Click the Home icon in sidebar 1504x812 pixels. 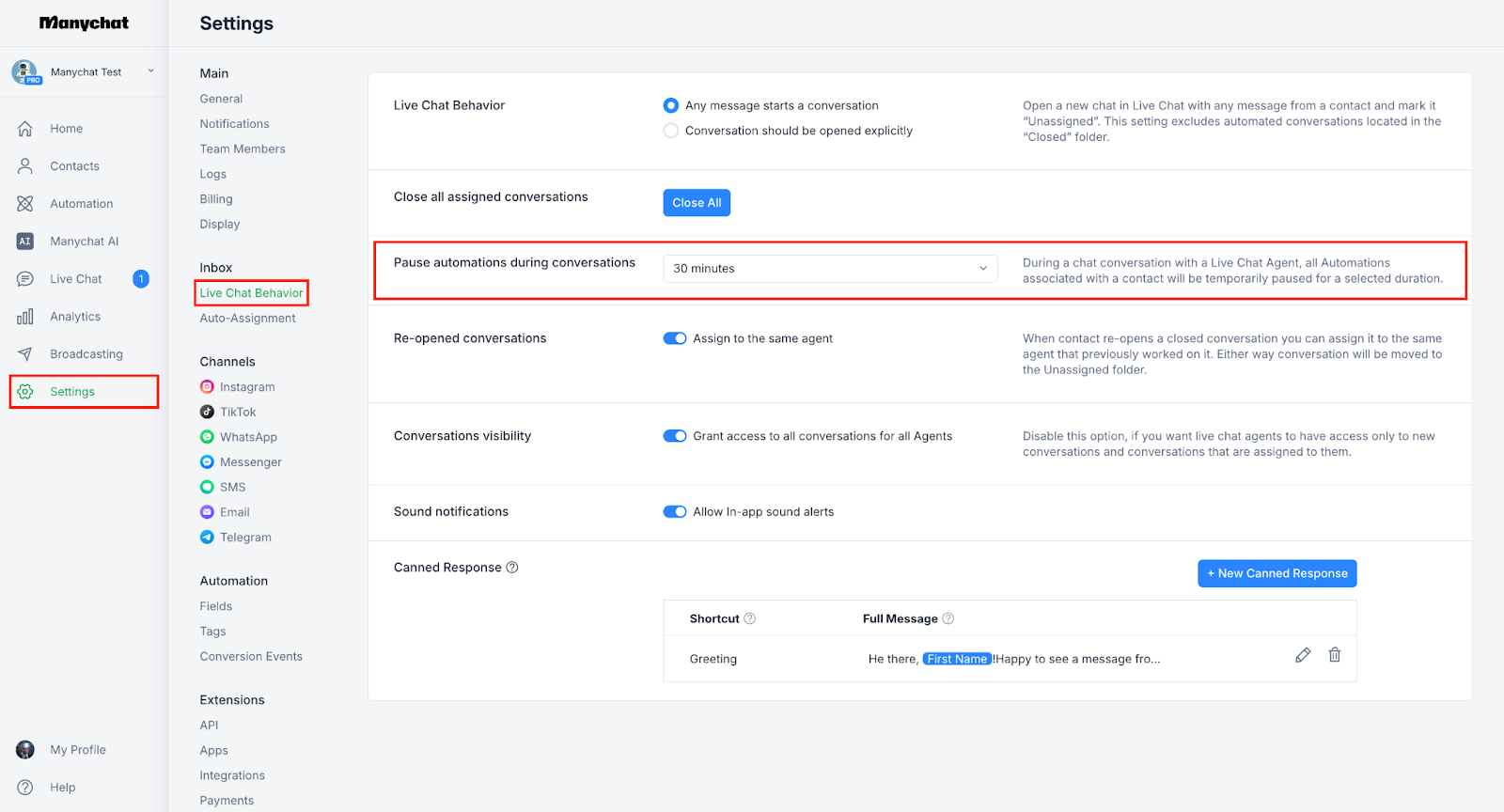tap(25, 129)
